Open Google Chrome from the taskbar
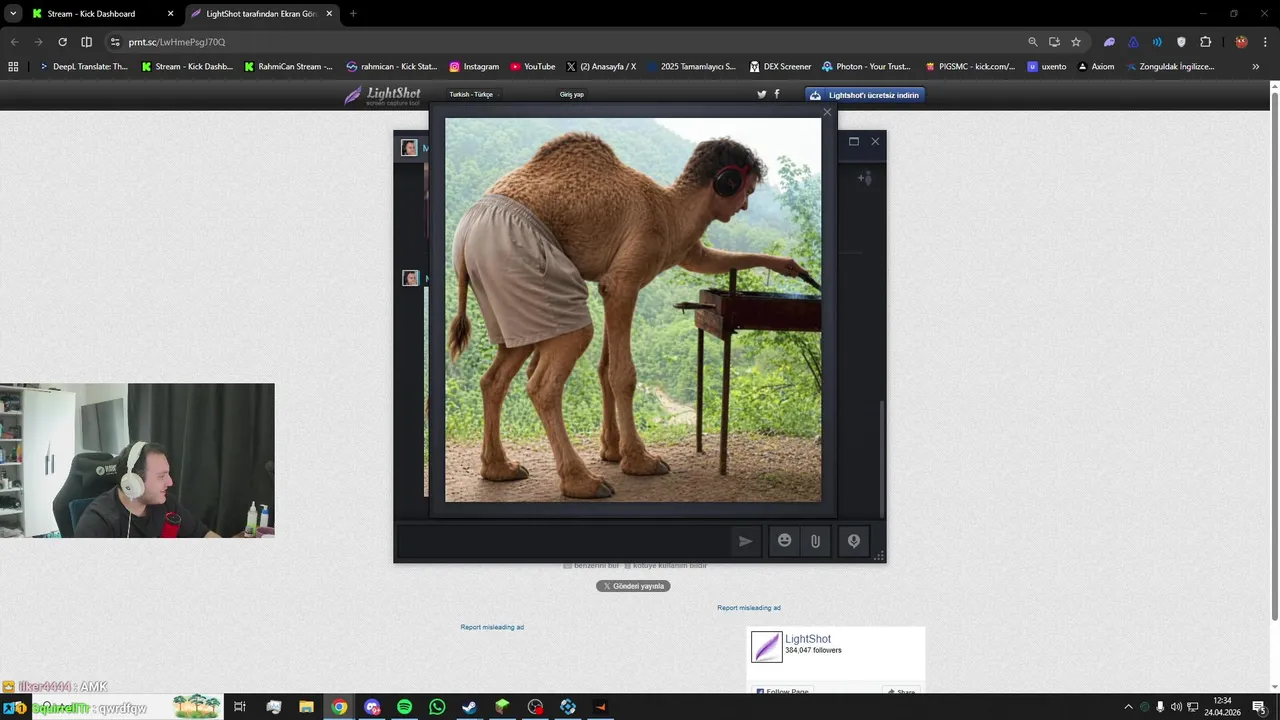 click(339, 707)
